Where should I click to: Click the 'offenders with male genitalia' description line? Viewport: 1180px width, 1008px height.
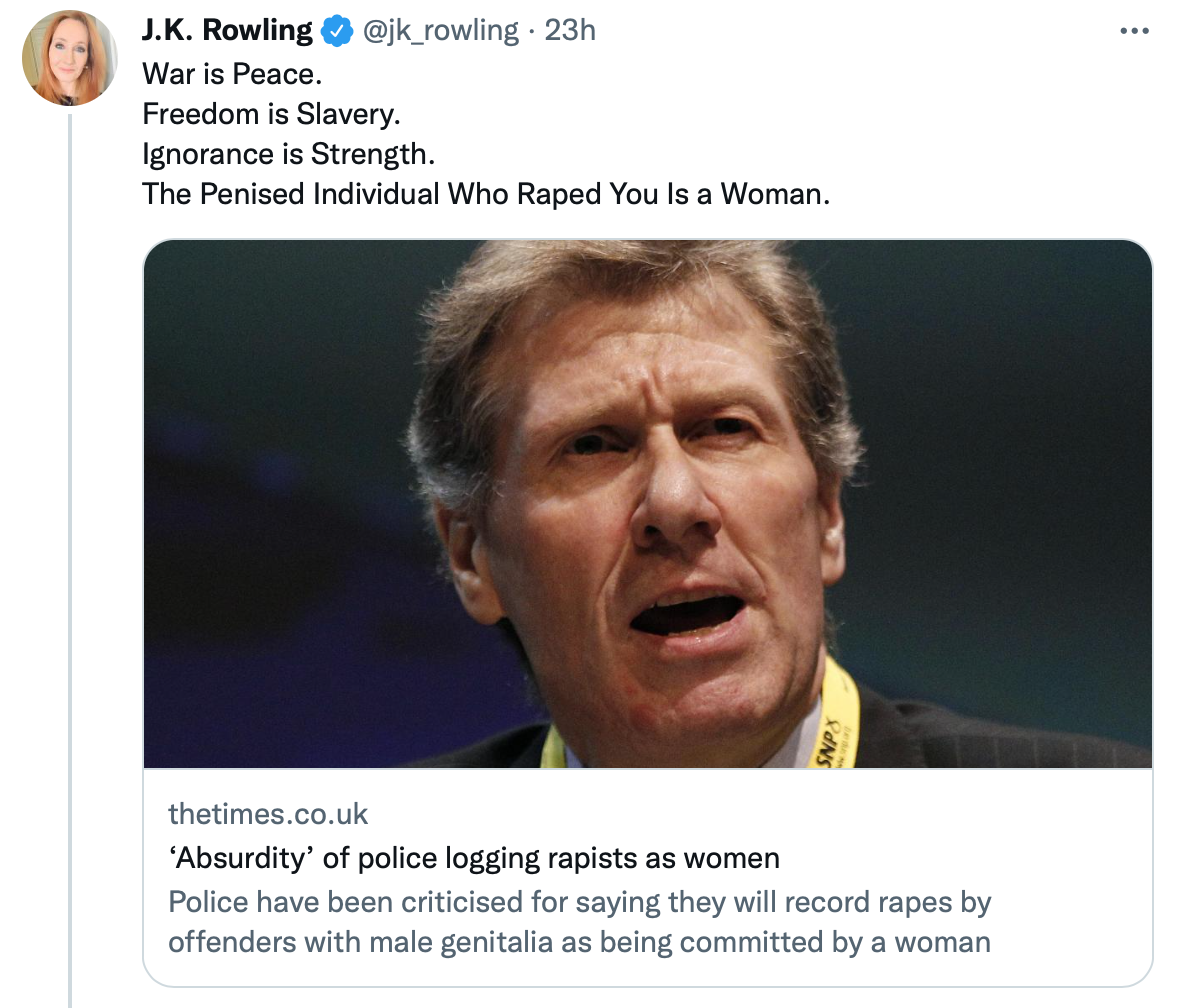(x=579, y=942)
